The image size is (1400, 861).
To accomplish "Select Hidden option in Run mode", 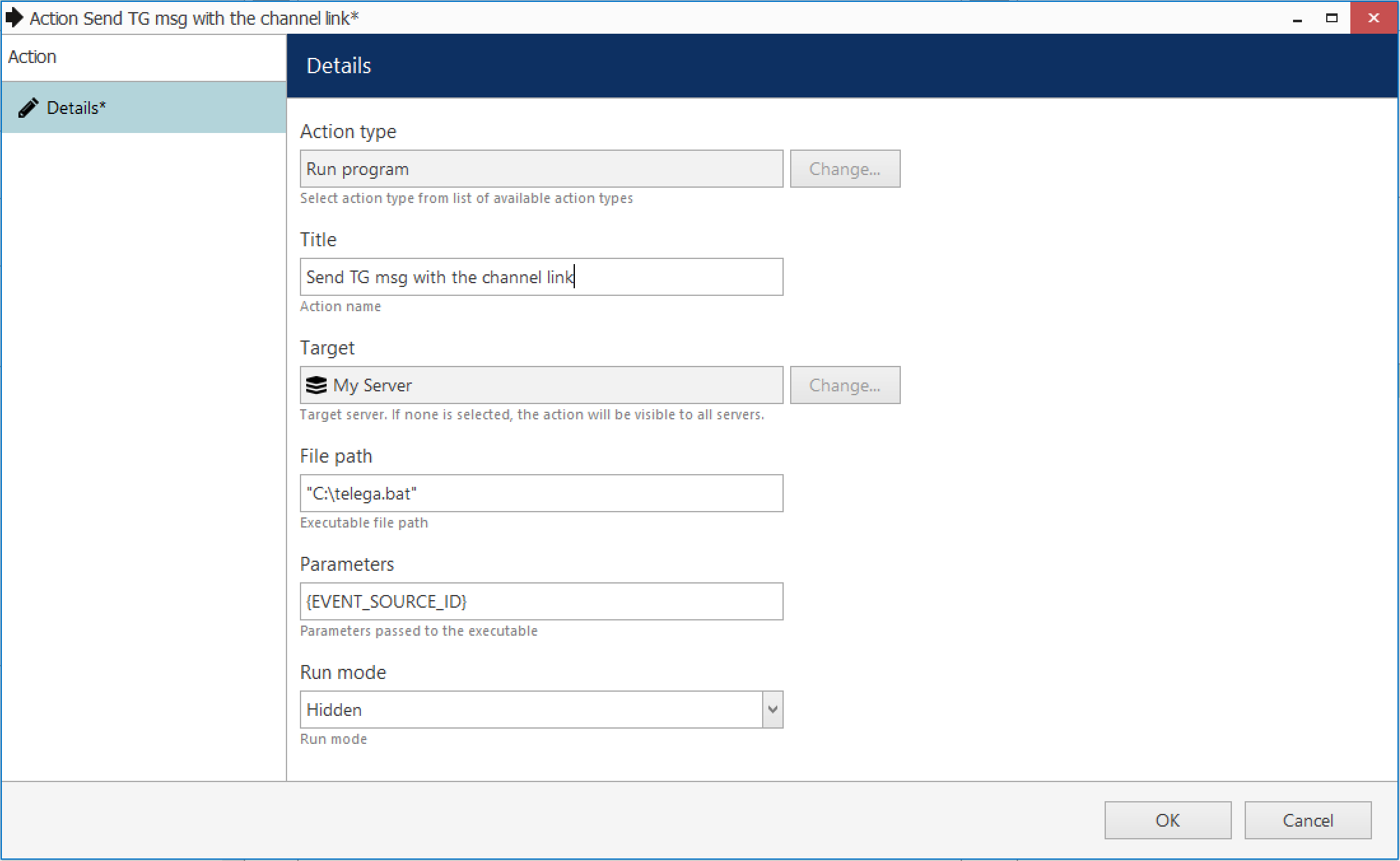I will 541,709.
